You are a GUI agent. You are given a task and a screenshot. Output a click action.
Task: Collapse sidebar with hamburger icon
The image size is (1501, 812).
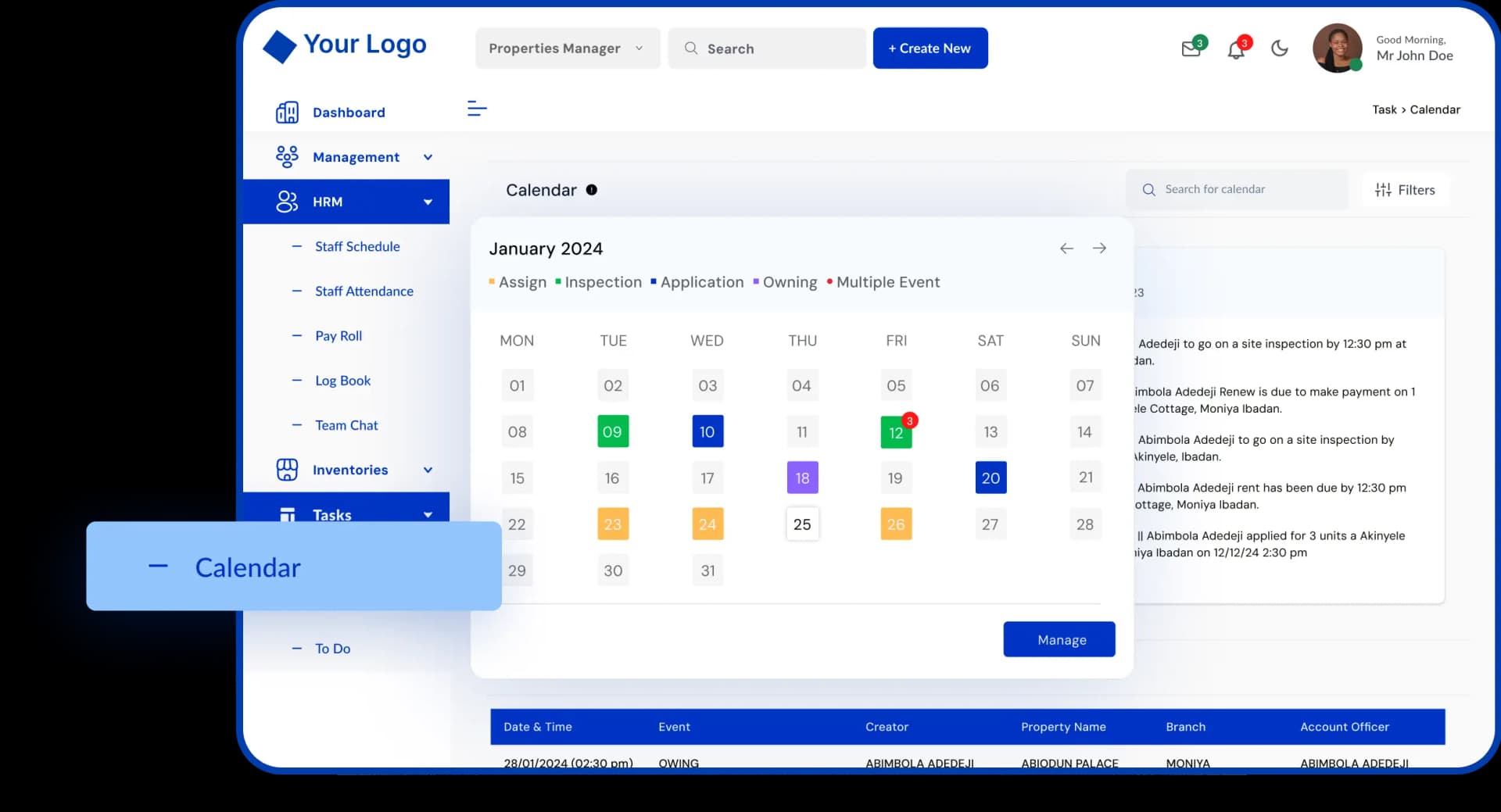[477, 109]
